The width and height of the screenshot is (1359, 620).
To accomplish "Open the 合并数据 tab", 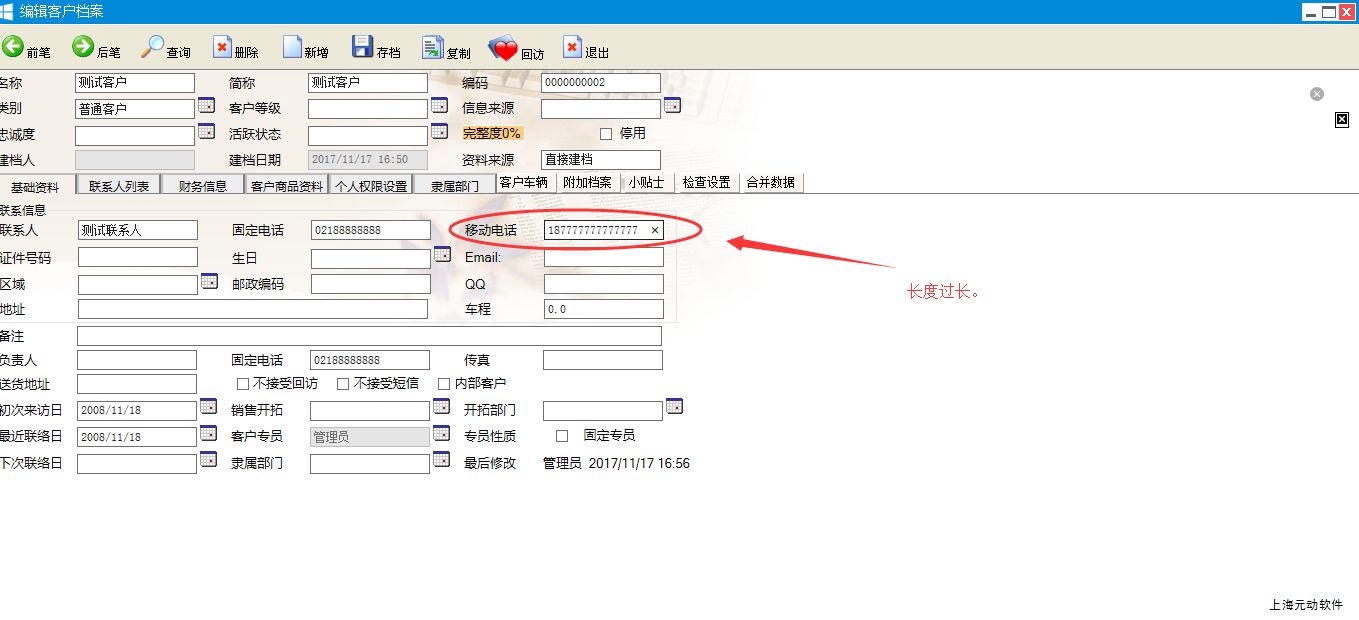I will click(770, 183).
